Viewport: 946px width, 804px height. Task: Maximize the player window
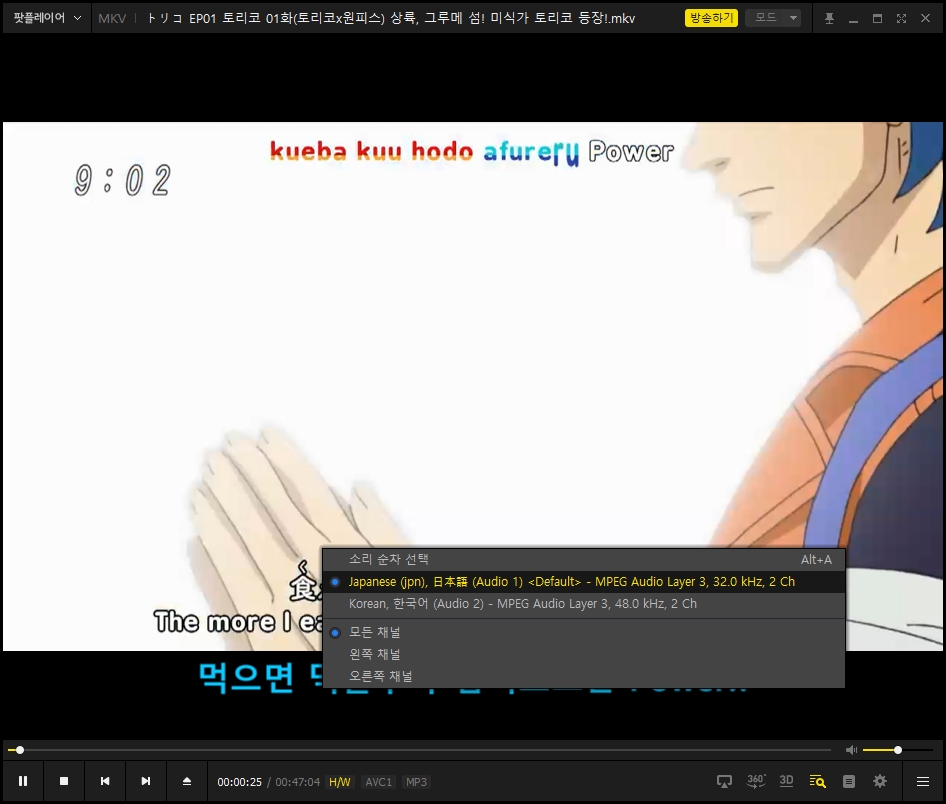tap(877, 18)
